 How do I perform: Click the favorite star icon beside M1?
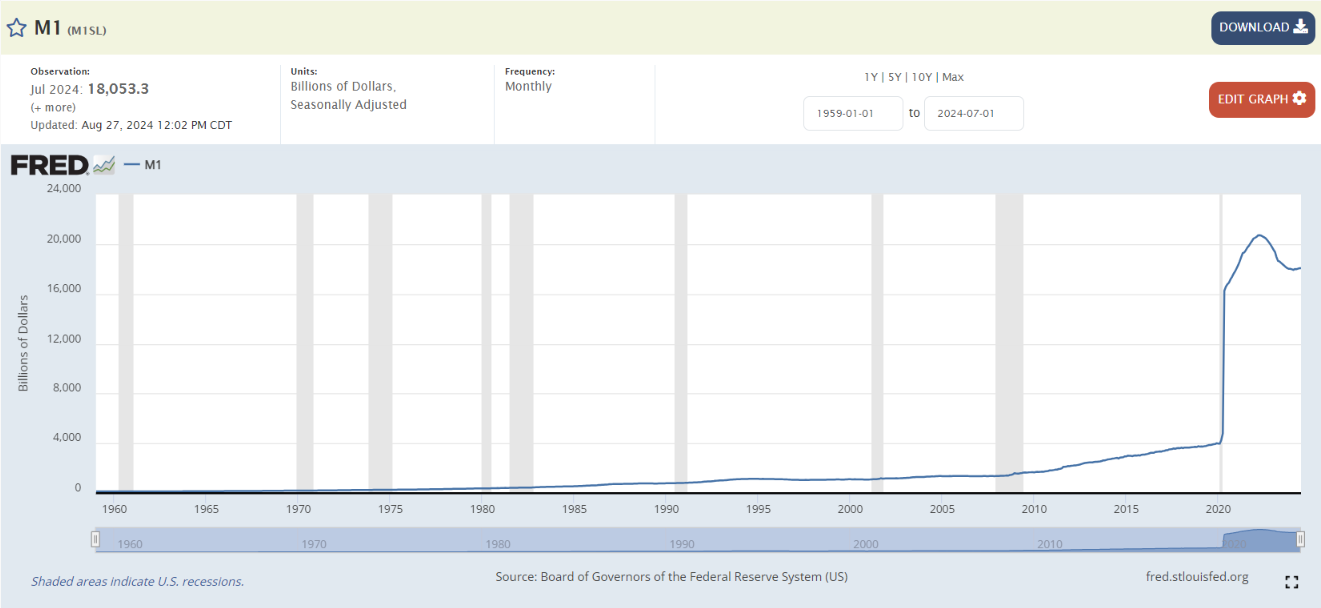[x=16, y=28]
